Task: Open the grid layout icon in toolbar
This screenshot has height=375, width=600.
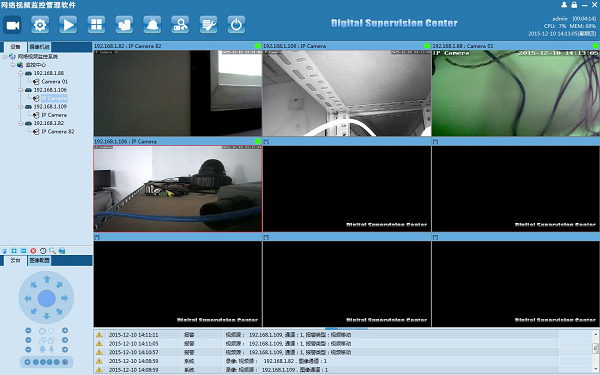Action: pos(96,25)
